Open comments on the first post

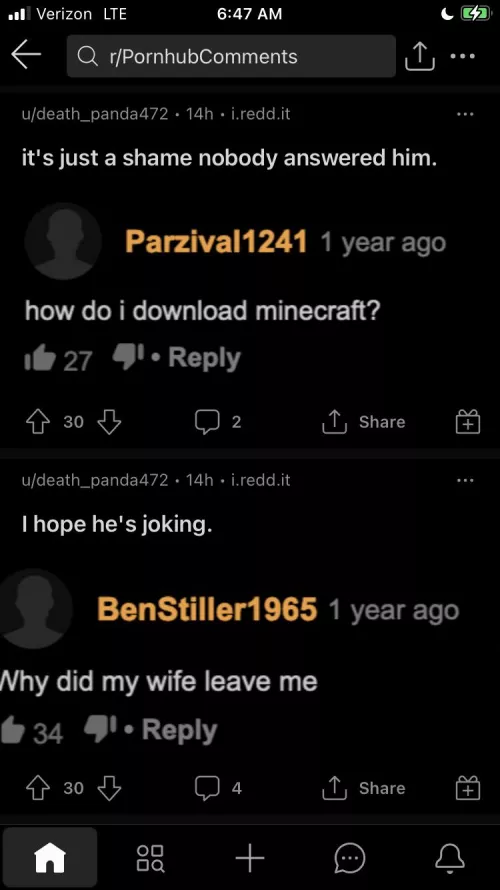click(x=218, y=422)
